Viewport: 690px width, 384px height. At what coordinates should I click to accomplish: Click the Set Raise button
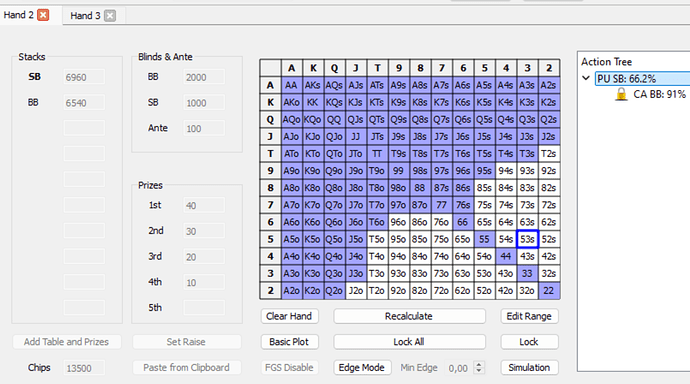tap(186, 342)
